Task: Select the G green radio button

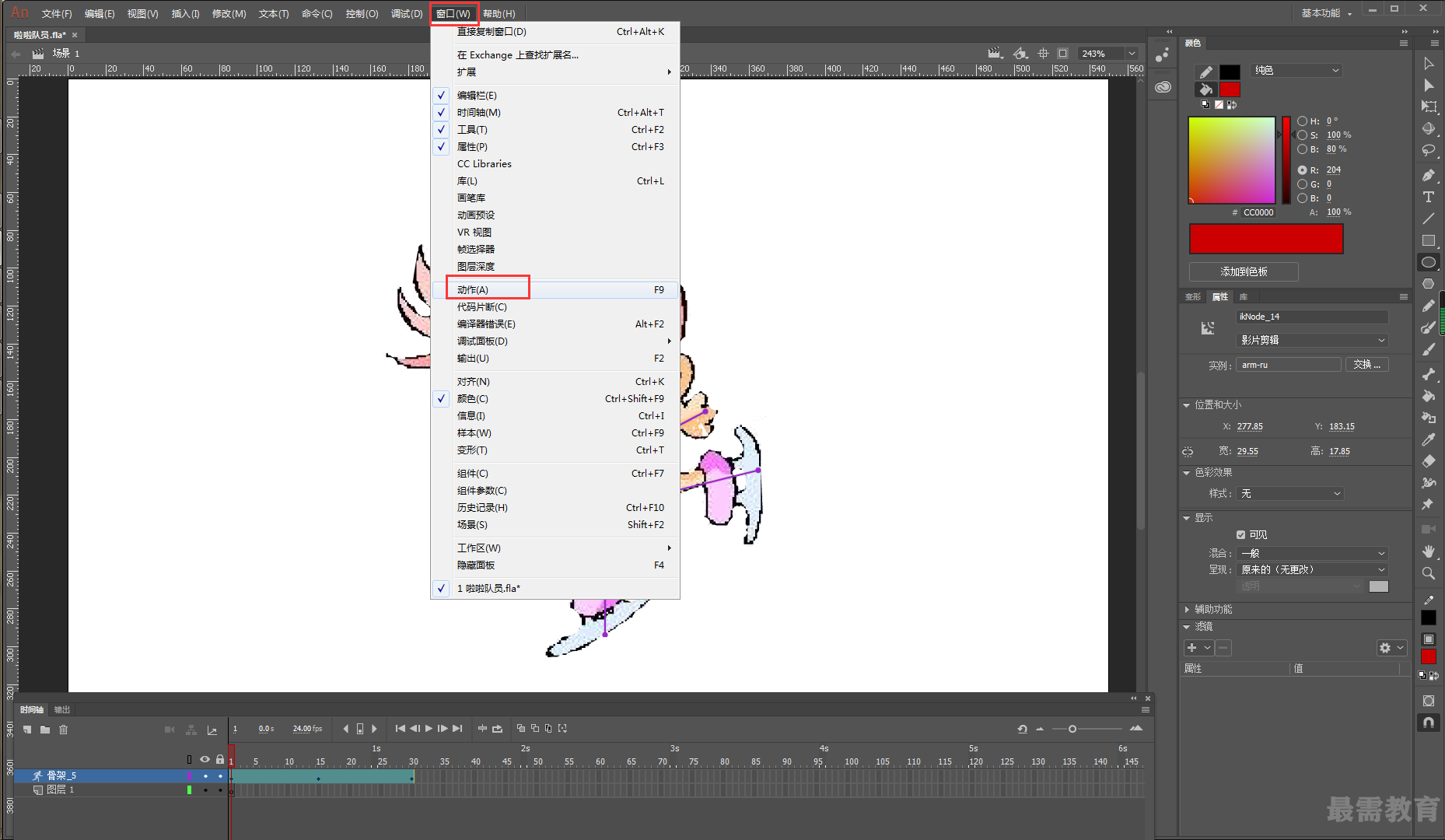Action: (x=1302, y=184)
